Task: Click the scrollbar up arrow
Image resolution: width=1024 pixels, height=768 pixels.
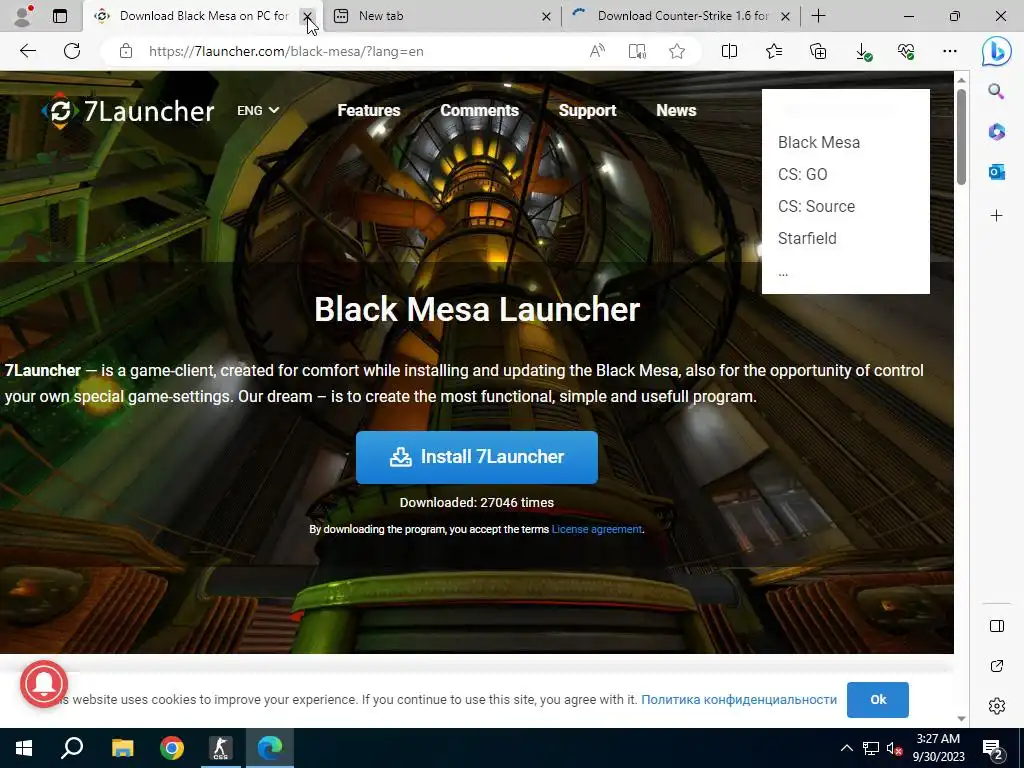Action: pyautogui.click(x=961, y=80)
